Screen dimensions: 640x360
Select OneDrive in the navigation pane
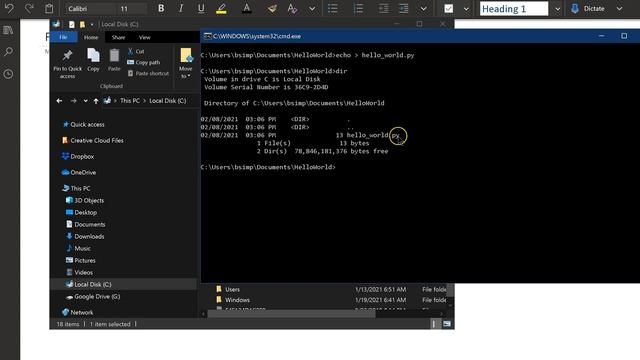pos(79,172)
